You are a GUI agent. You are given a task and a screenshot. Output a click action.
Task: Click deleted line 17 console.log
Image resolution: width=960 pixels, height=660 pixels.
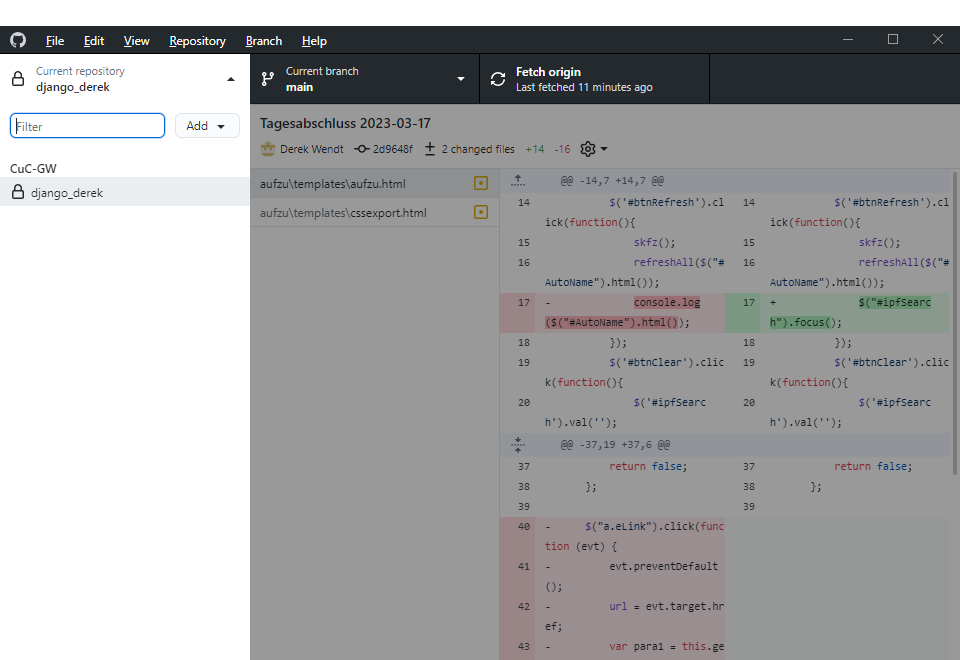pos(612,312)
